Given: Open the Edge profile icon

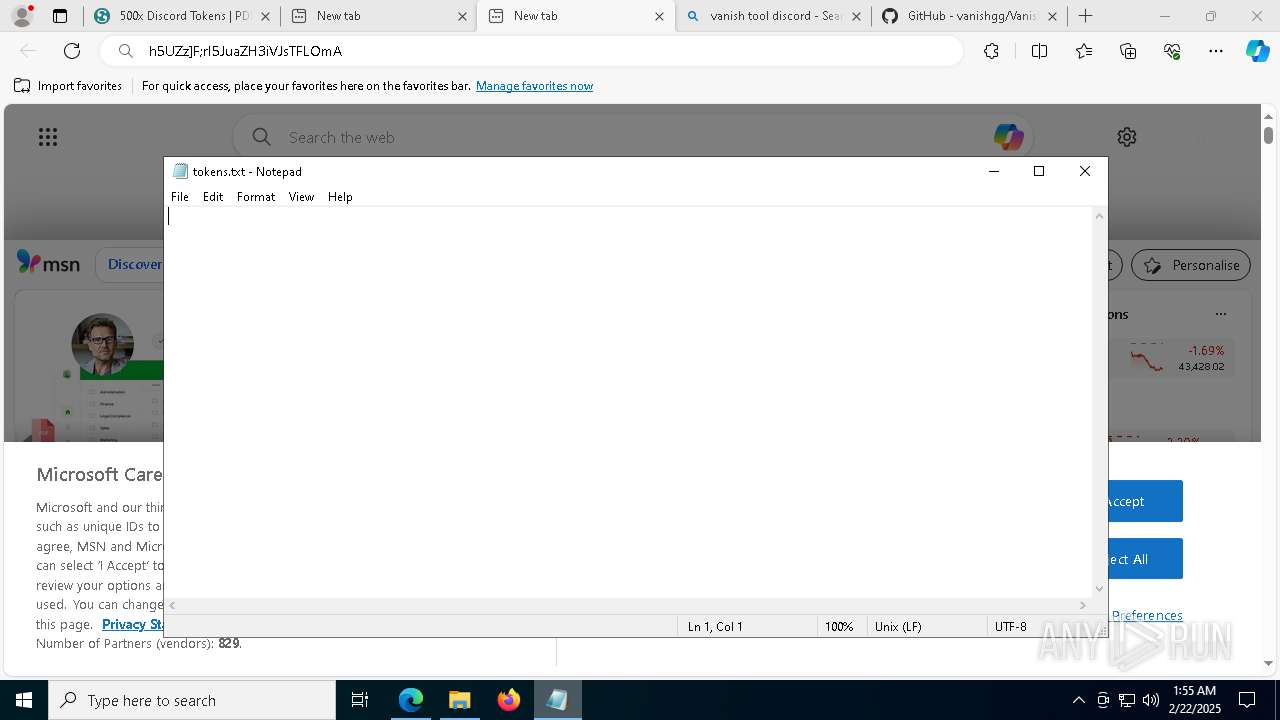Looking at the screenshot, I should (x=22, y=16).
